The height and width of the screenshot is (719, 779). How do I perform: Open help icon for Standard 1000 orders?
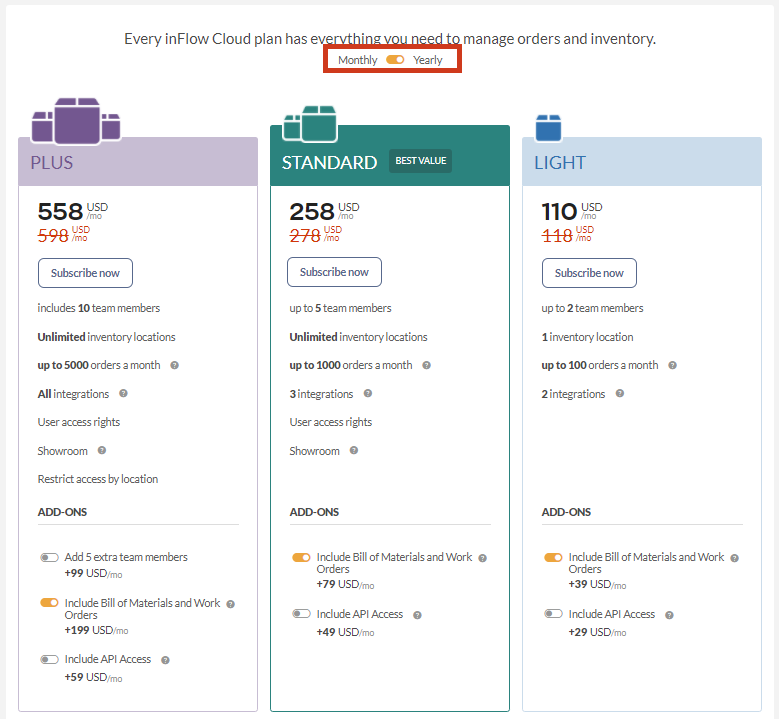[426, 365]
